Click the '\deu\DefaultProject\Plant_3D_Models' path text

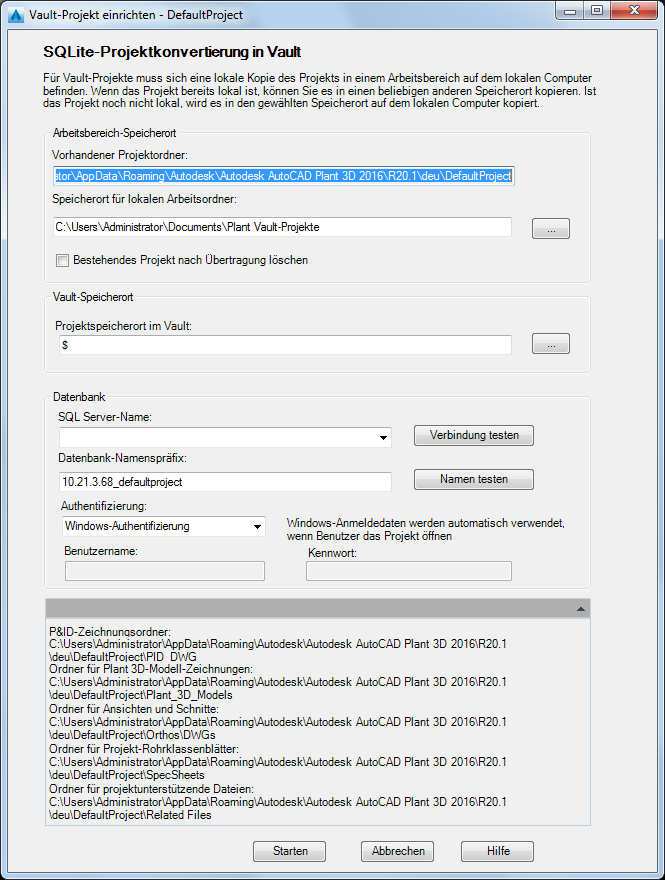coord(140,695)
